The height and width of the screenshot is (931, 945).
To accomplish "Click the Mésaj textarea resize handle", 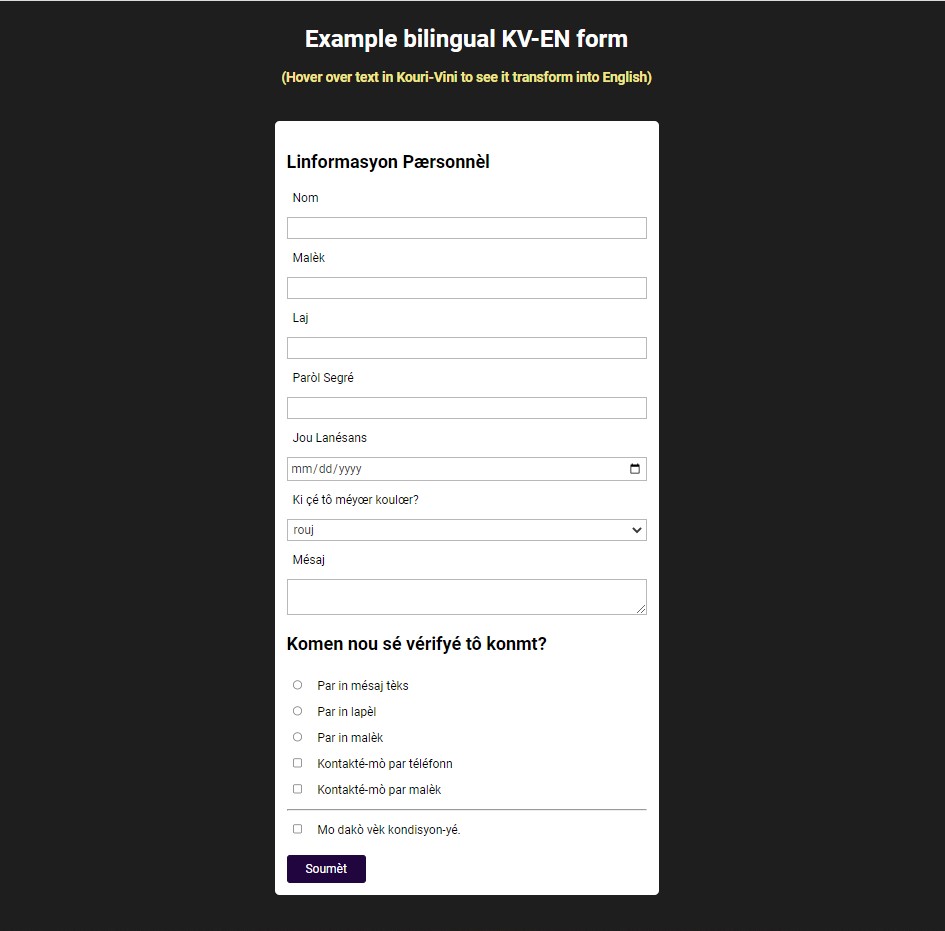I will (x=643, y=610).
